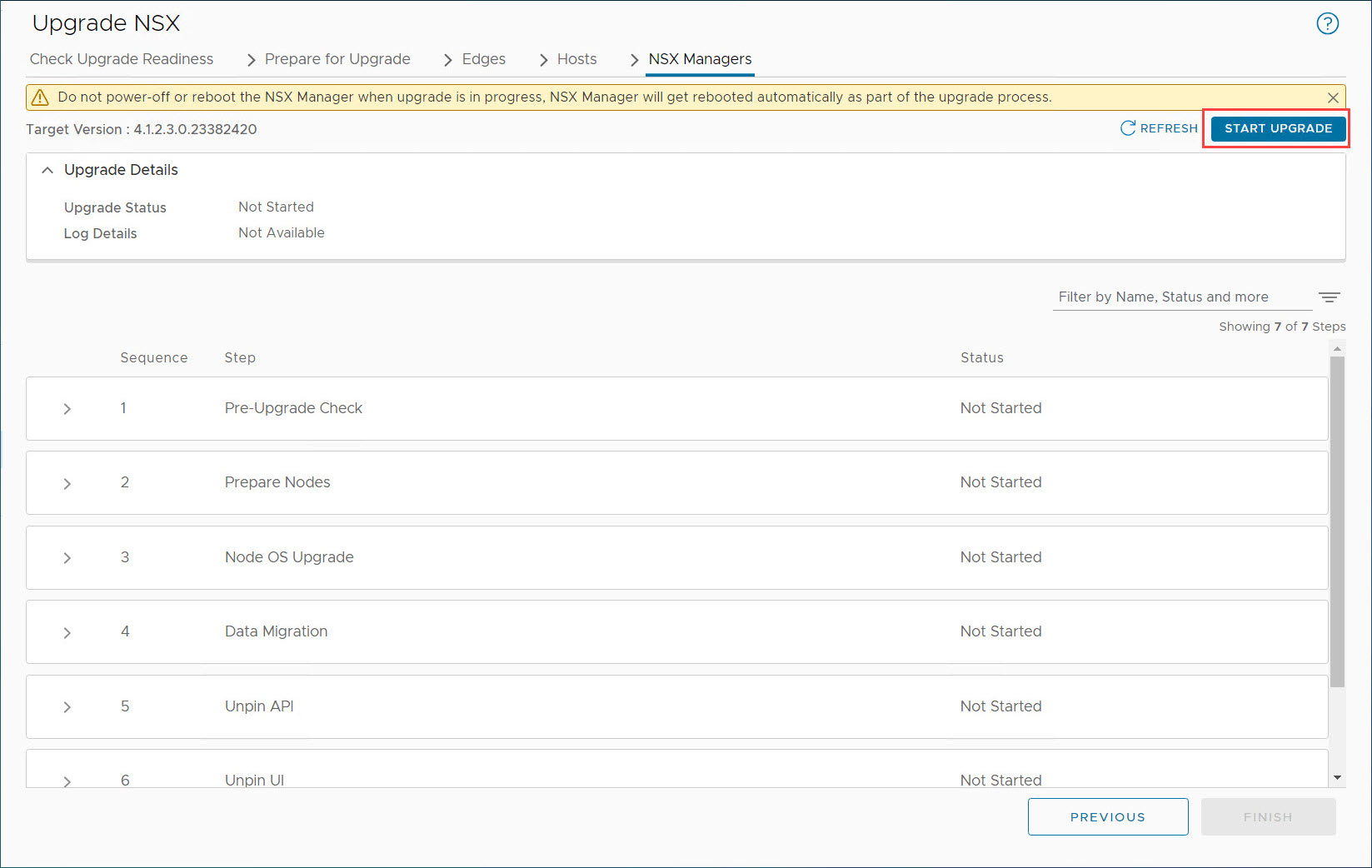
Task: Expand the Unpin UI step
Action: pos(67,781)
